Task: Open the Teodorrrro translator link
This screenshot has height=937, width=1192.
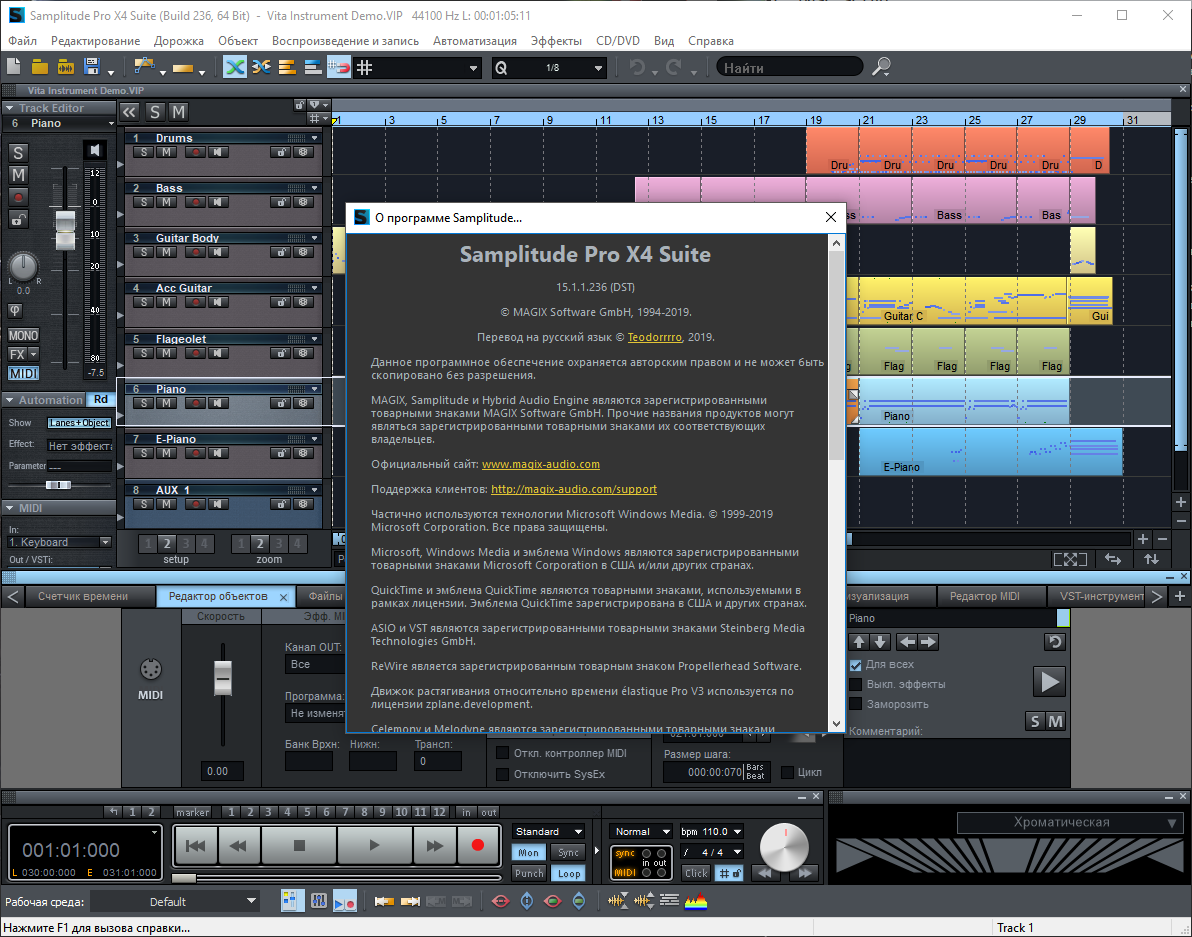Action: (x=655, y=337)
